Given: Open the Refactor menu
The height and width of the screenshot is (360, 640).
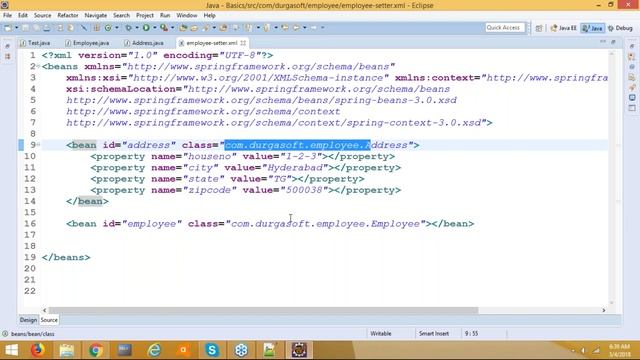Looking at the screenshot, I should 68,16.
